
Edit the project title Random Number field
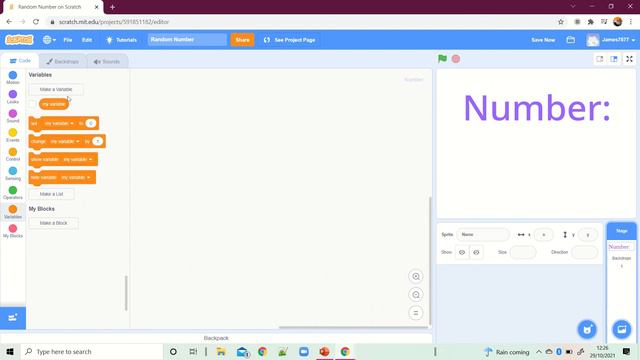click(x=187, y=40)
